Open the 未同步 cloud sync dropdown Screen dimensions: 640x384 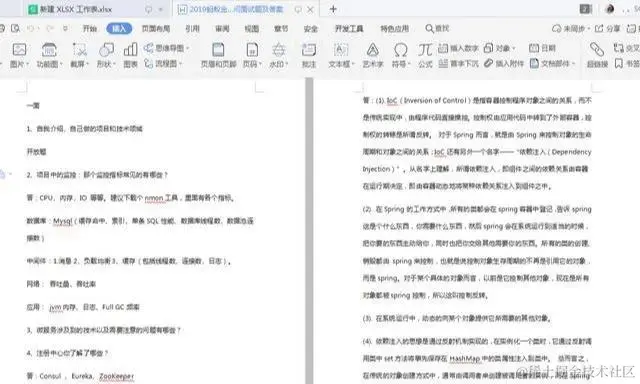[589, 28]
